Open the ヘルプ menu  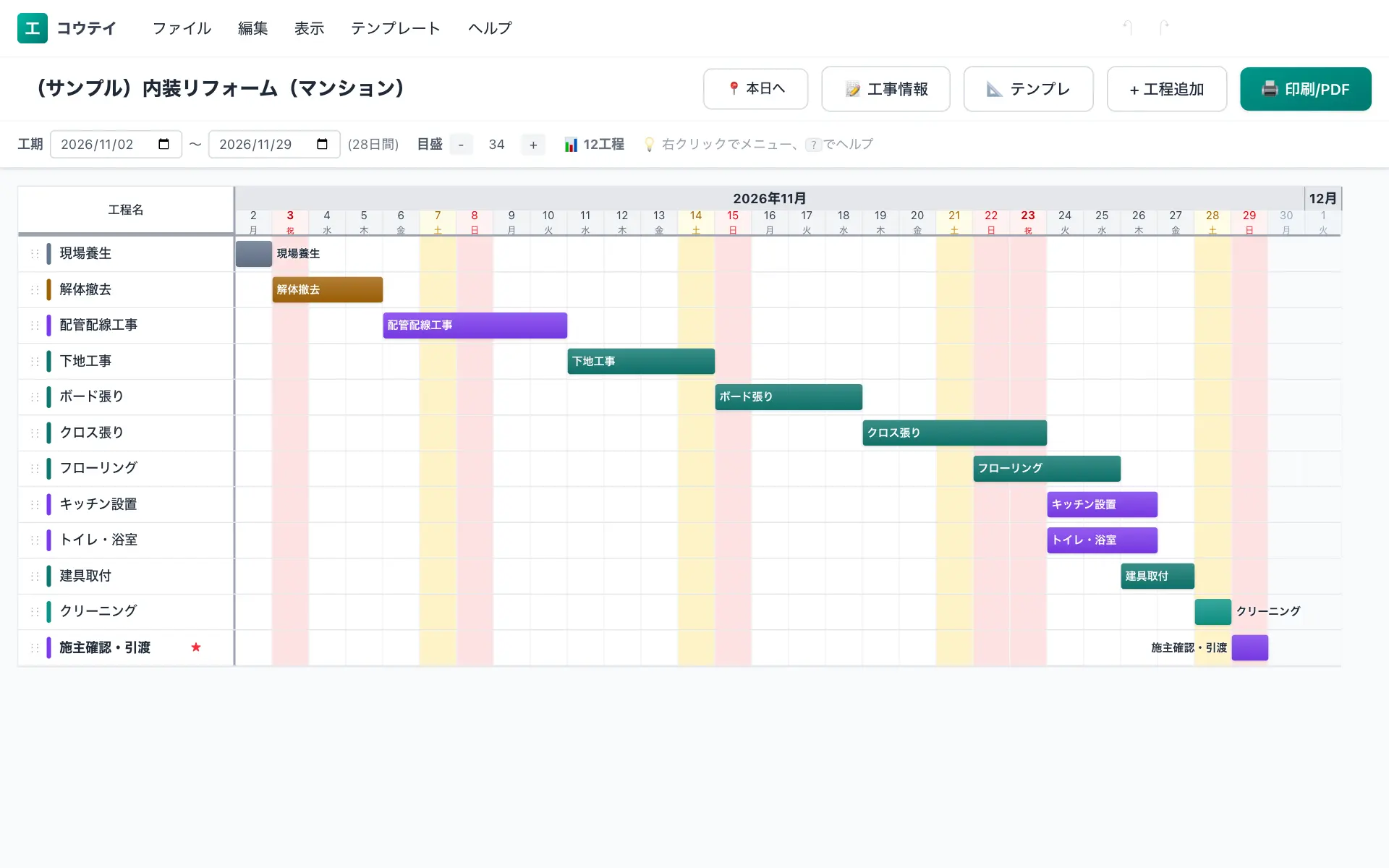(490, 28)
